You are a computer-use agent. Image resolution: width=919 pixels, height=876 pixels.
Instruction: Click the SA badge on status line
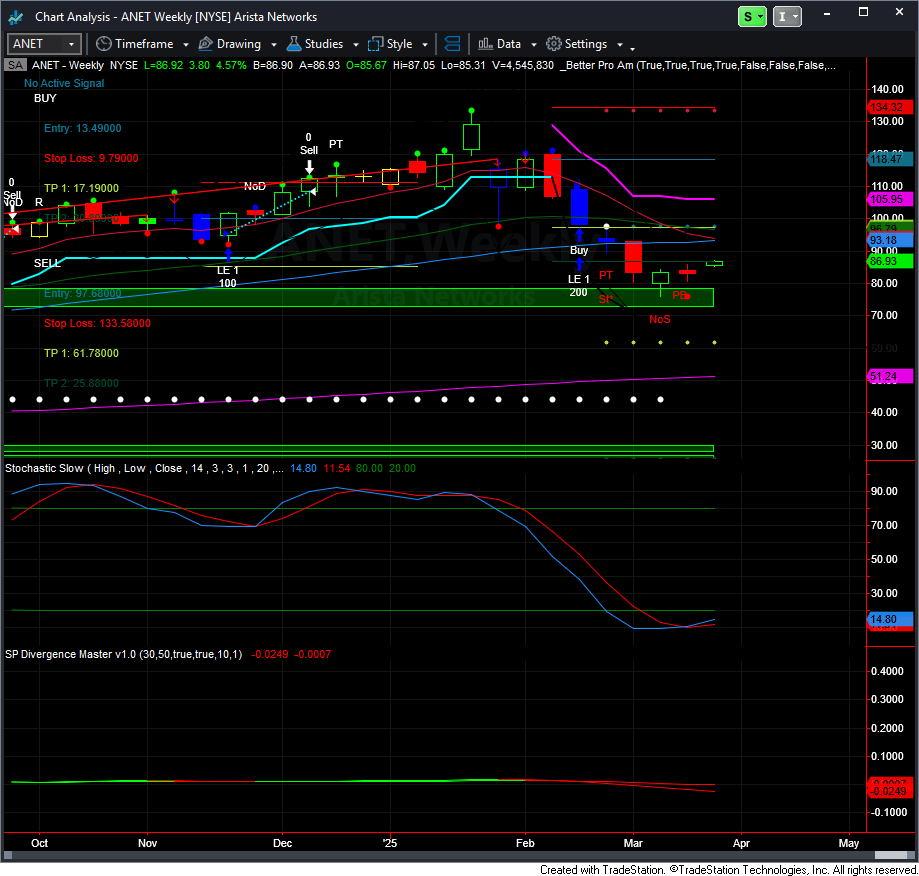15,65
